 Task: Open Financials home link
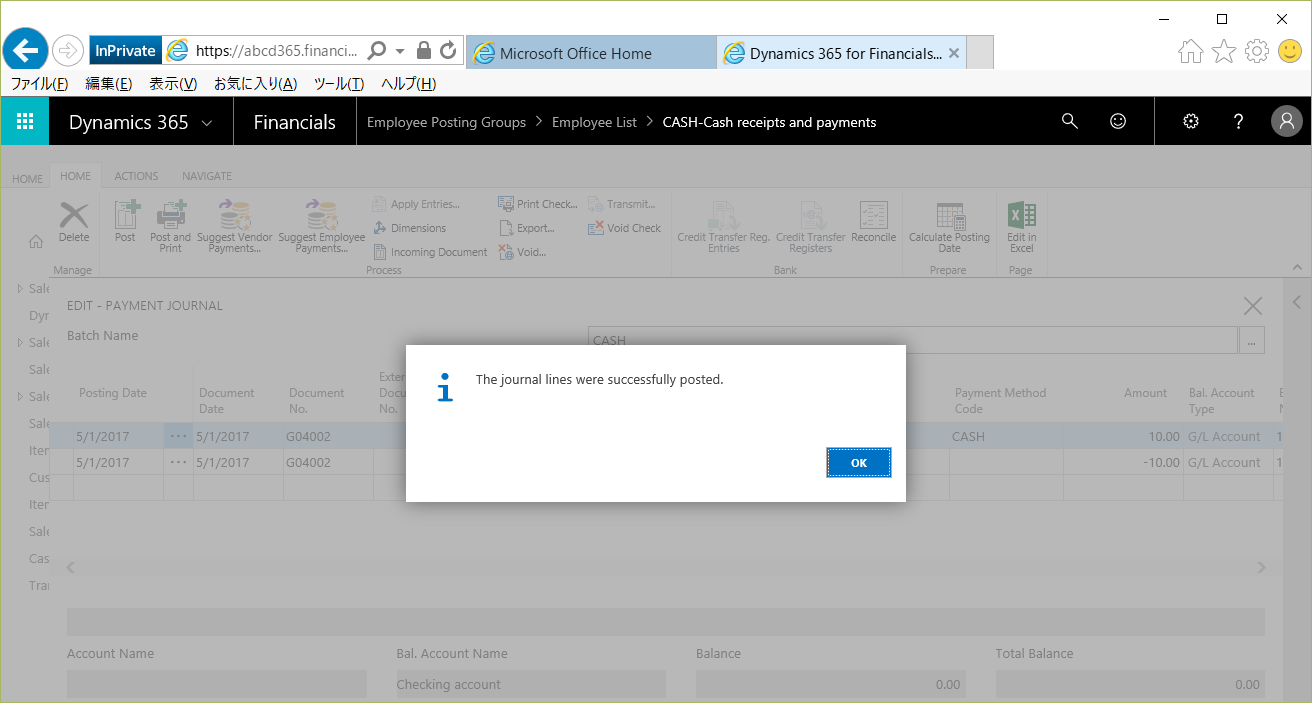click(x=295, y=122)
